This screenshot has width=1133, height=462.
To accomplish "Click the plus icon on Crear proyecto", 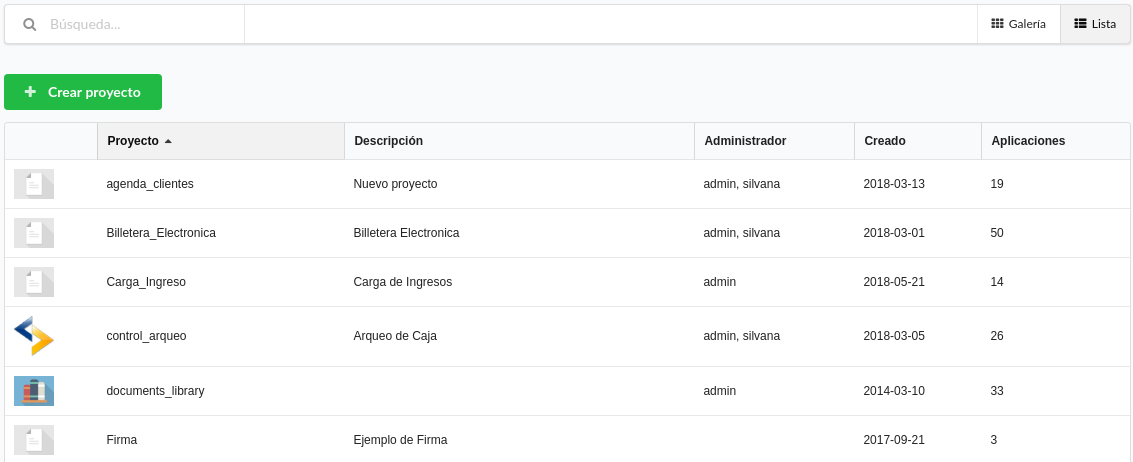I will [x=30, y=92].
